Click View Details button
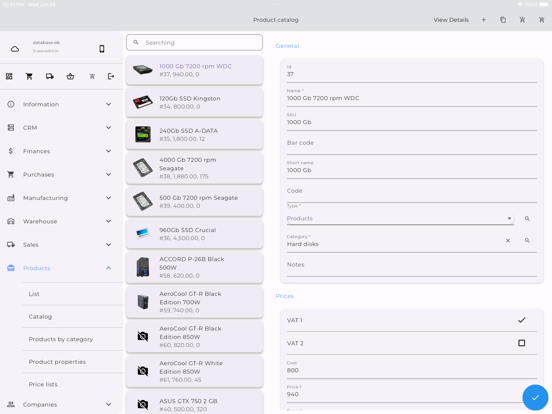The height and width of the screenshot is (414, 552). [451, 20]
